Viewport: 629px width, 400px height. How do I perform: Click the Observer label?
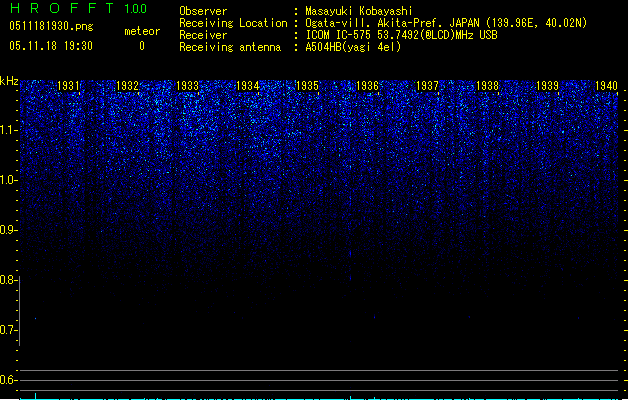click(203, 11)
